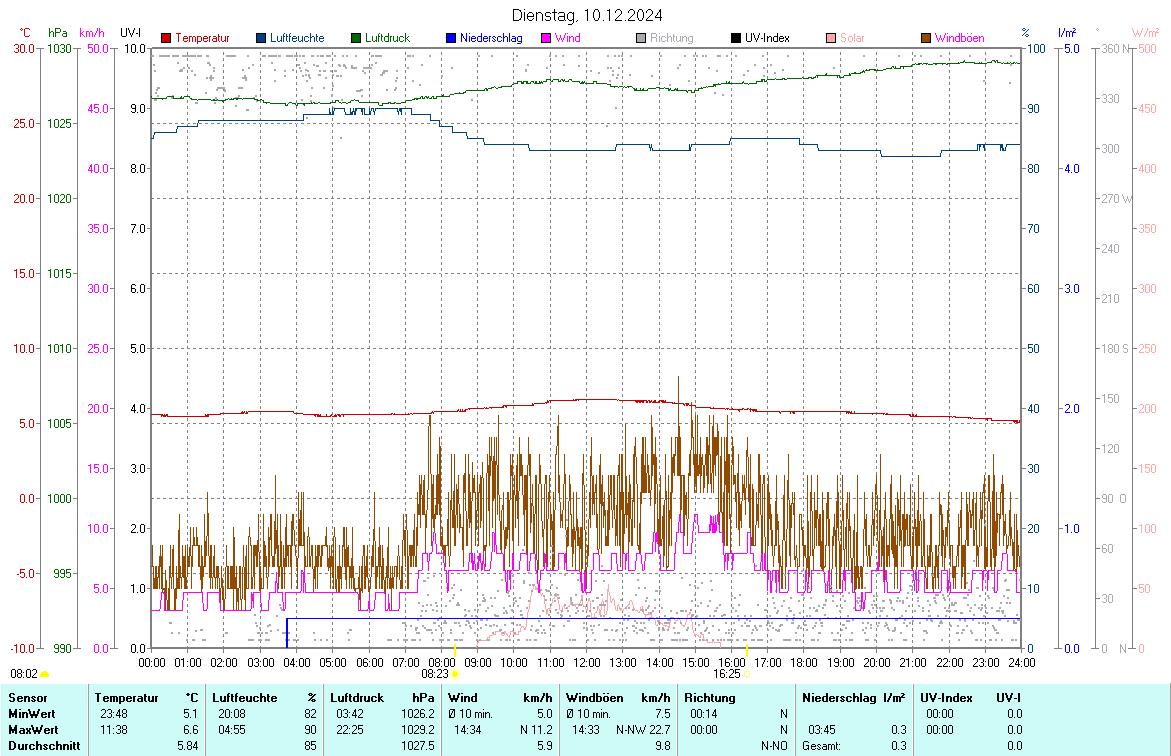Click the green Luftdruck legend square

pyautogui.click(x=356, y=38)
